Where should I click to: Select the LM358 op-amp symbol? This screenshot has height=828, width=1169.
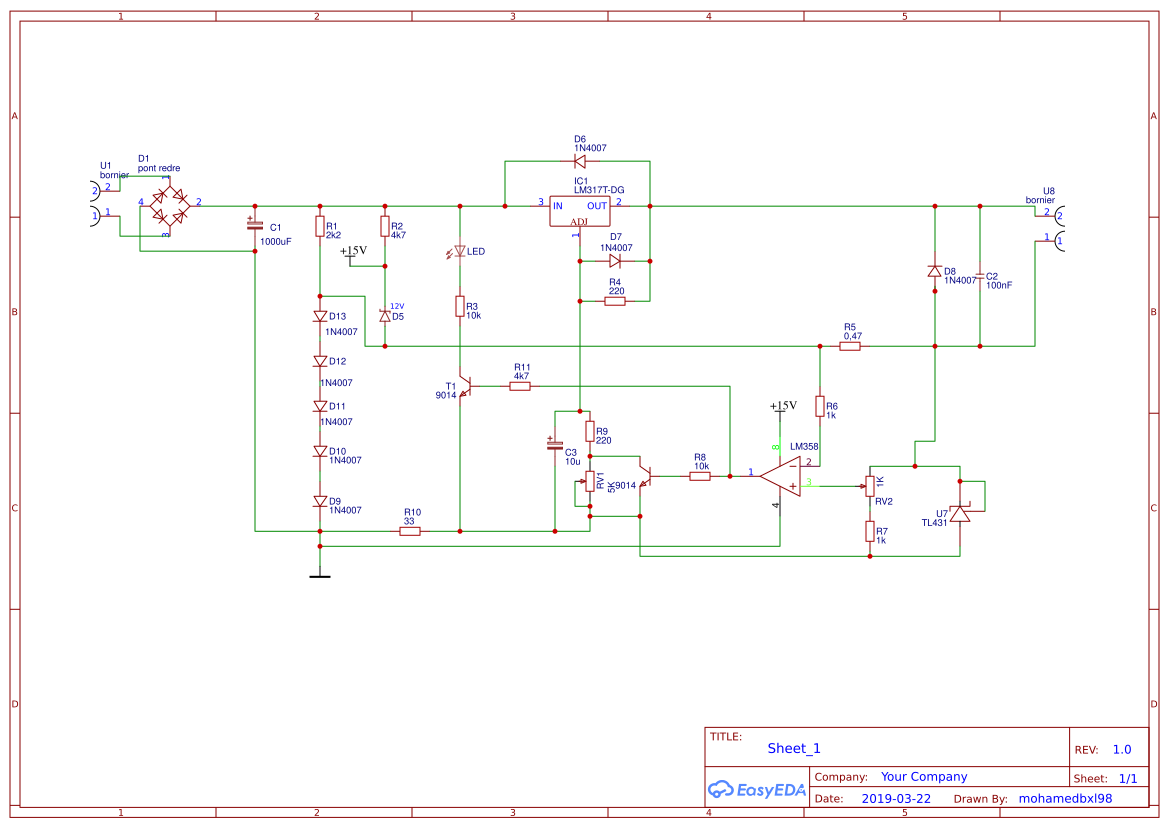point(783,478)
